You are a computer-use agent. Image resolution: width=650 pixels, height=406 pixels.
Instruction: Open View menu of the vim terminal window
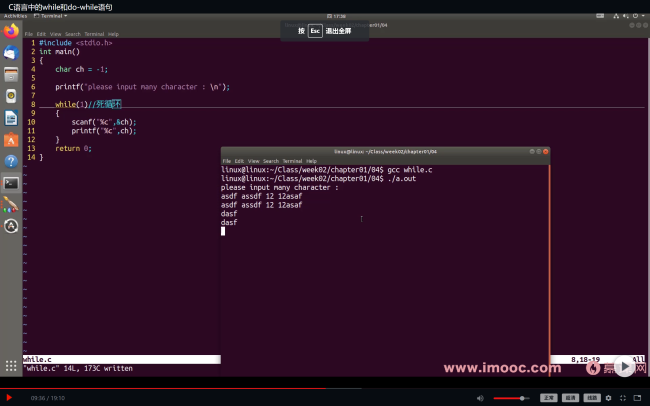click(56, 34)
